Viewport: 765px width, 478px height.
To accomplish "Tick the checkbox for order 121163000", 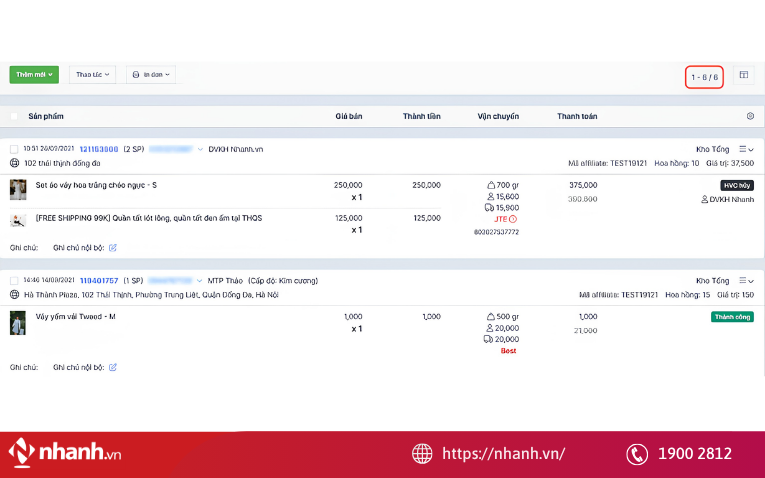I will click(x=14, y=149).
